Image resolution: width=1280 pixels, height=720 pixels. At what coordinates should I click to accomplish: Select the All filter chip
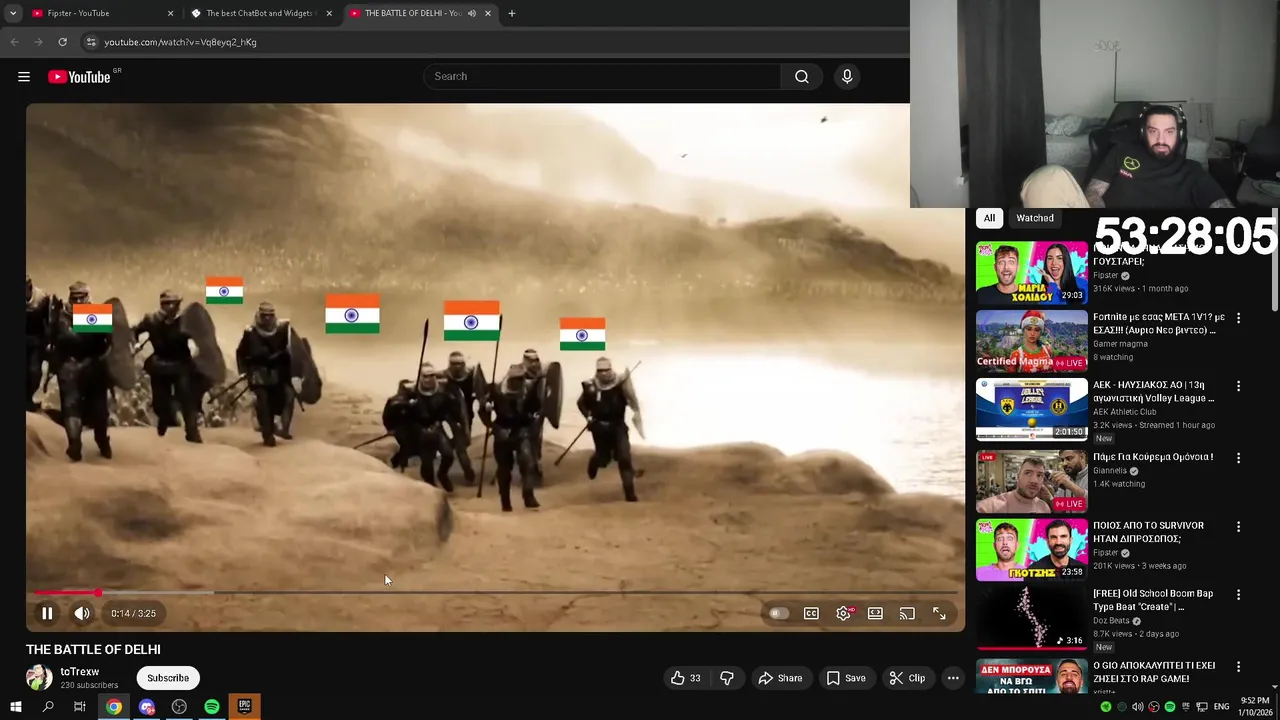tap(989, 218)
